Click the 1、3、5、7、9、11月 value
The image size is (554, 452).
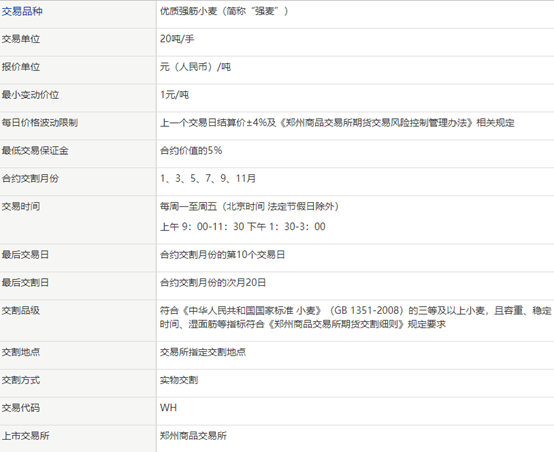click(208, 178)
